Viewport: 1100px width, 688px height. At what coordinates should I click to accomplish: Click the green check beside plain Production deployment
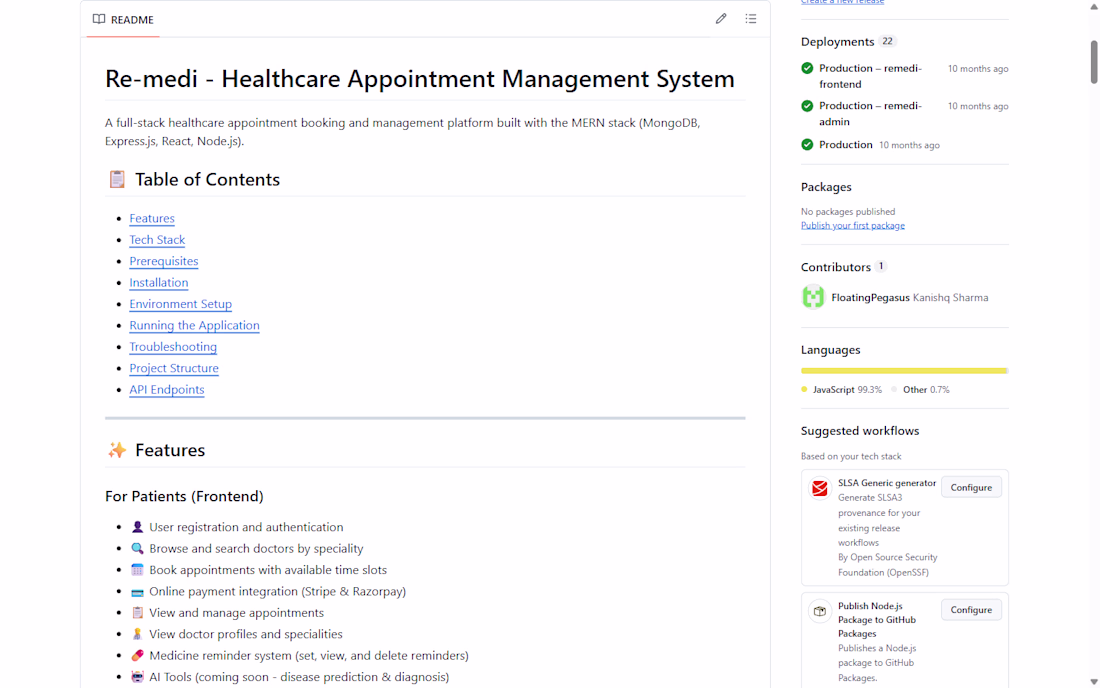[807, 144]
